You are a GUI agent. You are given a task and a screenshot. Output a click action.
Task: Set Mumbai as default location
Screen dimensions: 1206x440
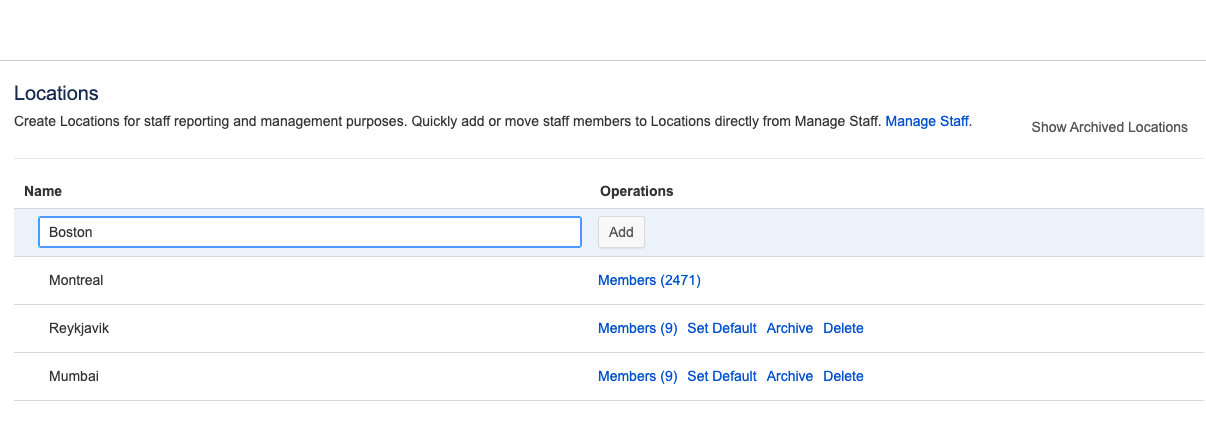tap(721, 376)
